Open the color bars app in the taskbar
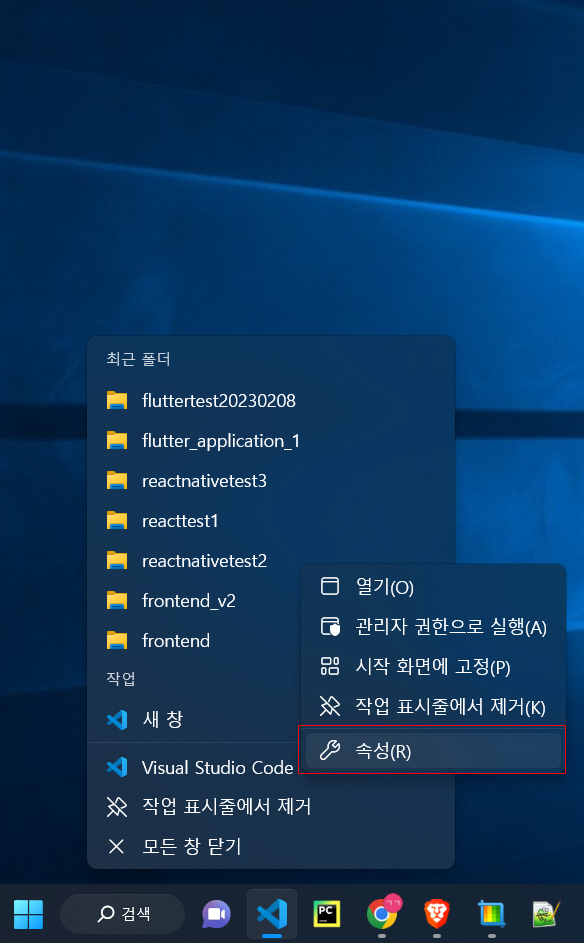Image resolution: width=584 pixels, height=943 pixels. pyautogui.click(x=492, y=914)
